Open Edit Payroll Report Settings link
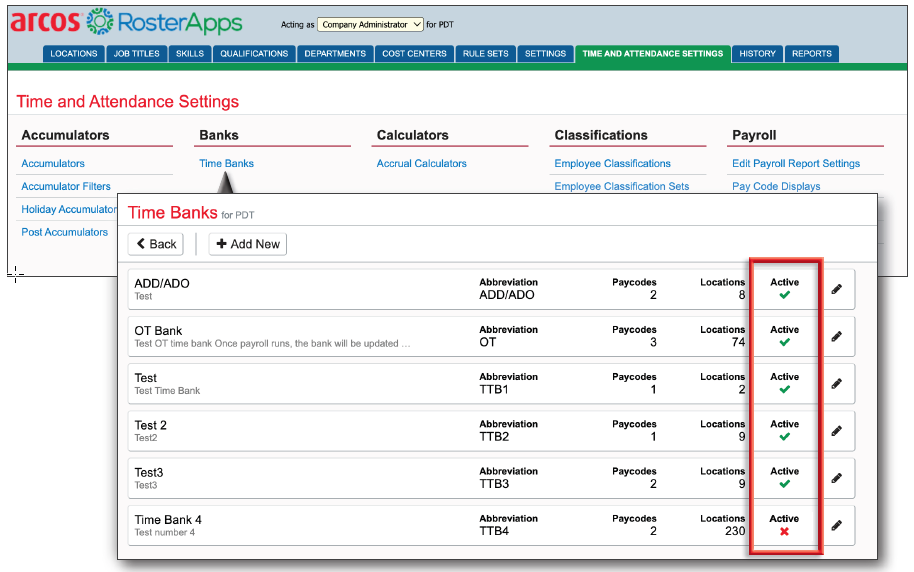The width and height of the screenshot is (914, 572). (x=796, y=163)
